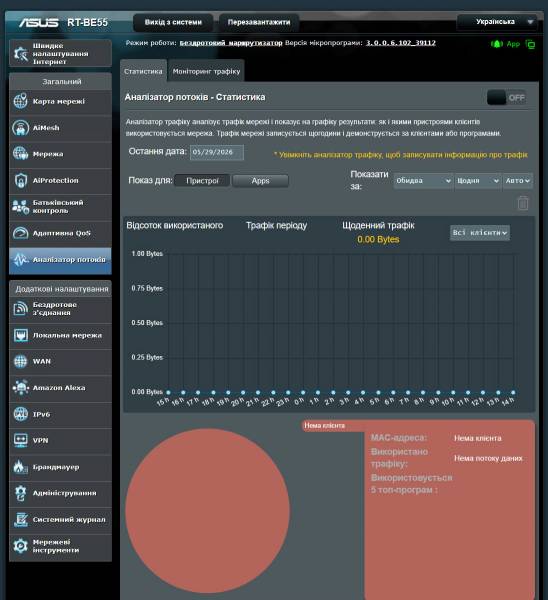Click the Вихід з системи button
The height and width of the screenshot is (600, 548).
click(173, 22)
